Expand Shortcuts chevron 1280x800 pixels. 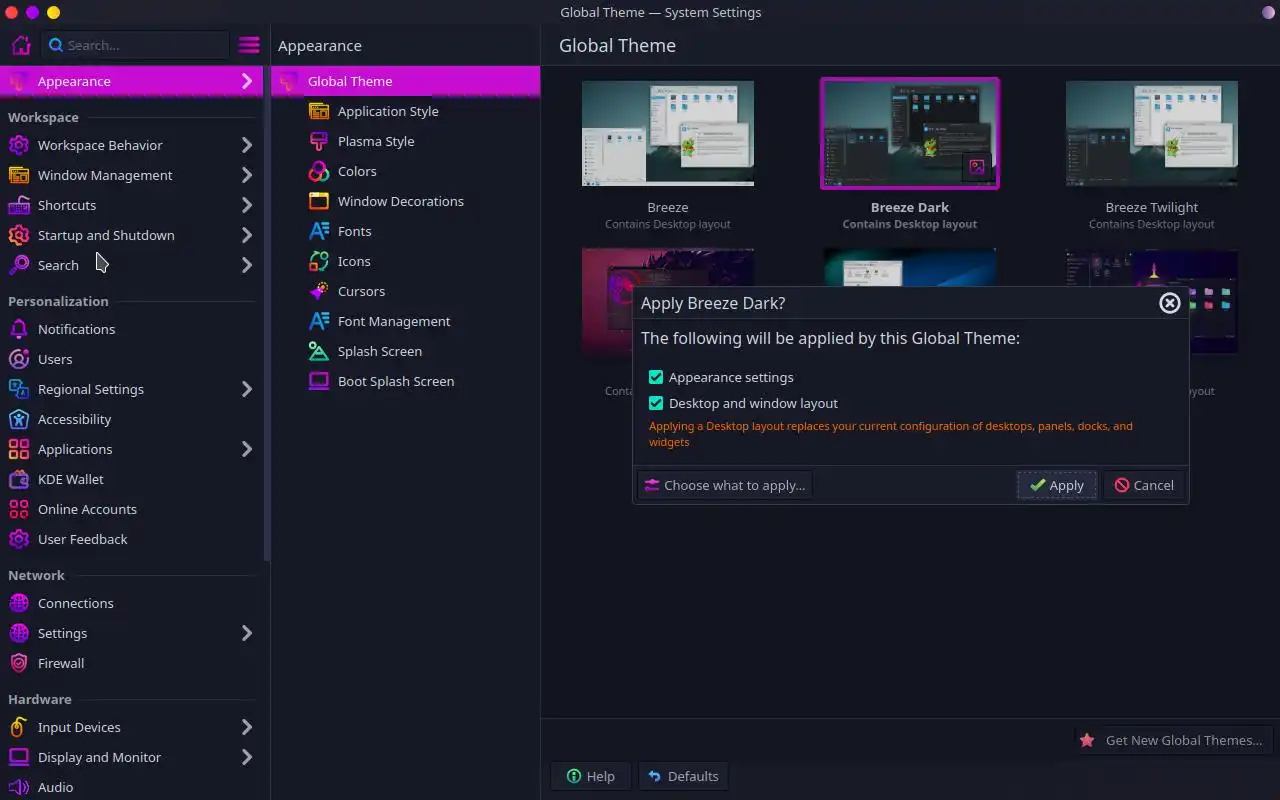point(247,205)
